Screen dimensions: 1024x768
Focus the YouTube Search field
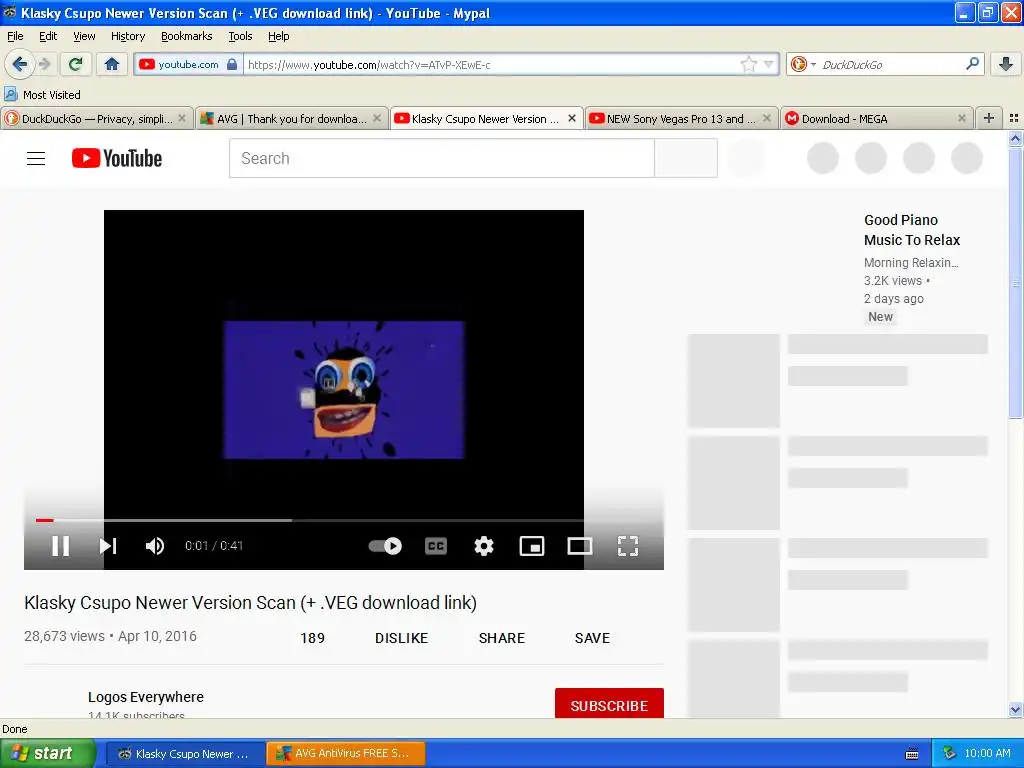[x=441, y=158]
